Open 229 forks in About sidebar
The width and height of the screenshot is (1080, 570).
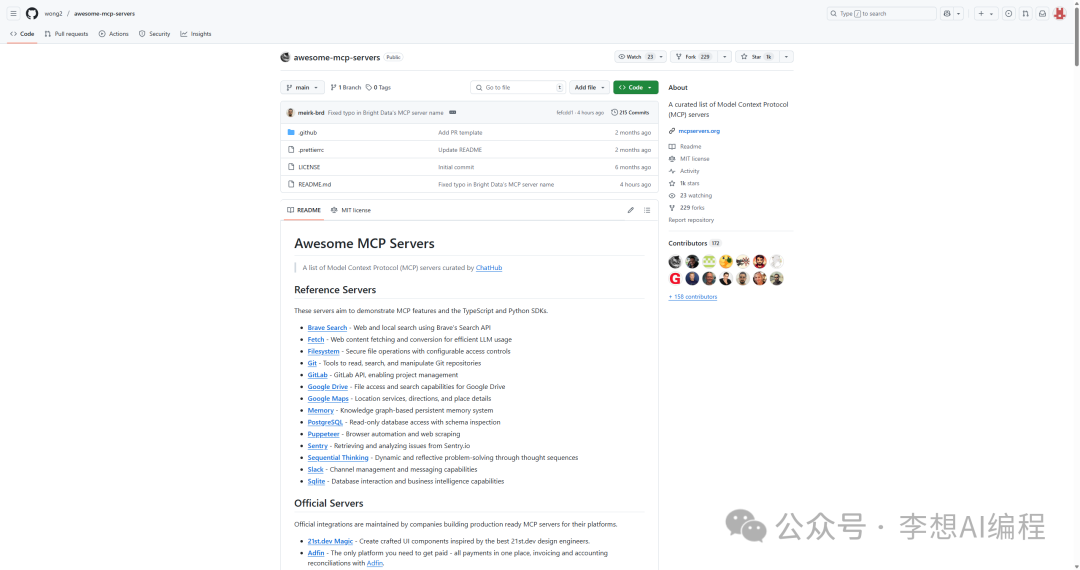coord(687,207)
